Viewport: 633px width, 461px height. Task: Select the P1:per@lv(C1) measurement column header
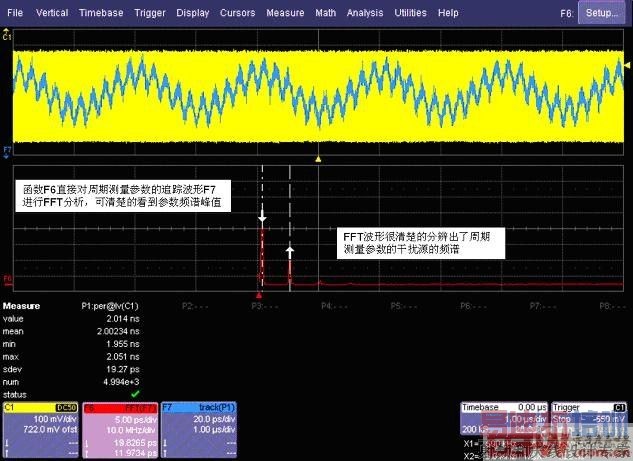pos(110,306)
